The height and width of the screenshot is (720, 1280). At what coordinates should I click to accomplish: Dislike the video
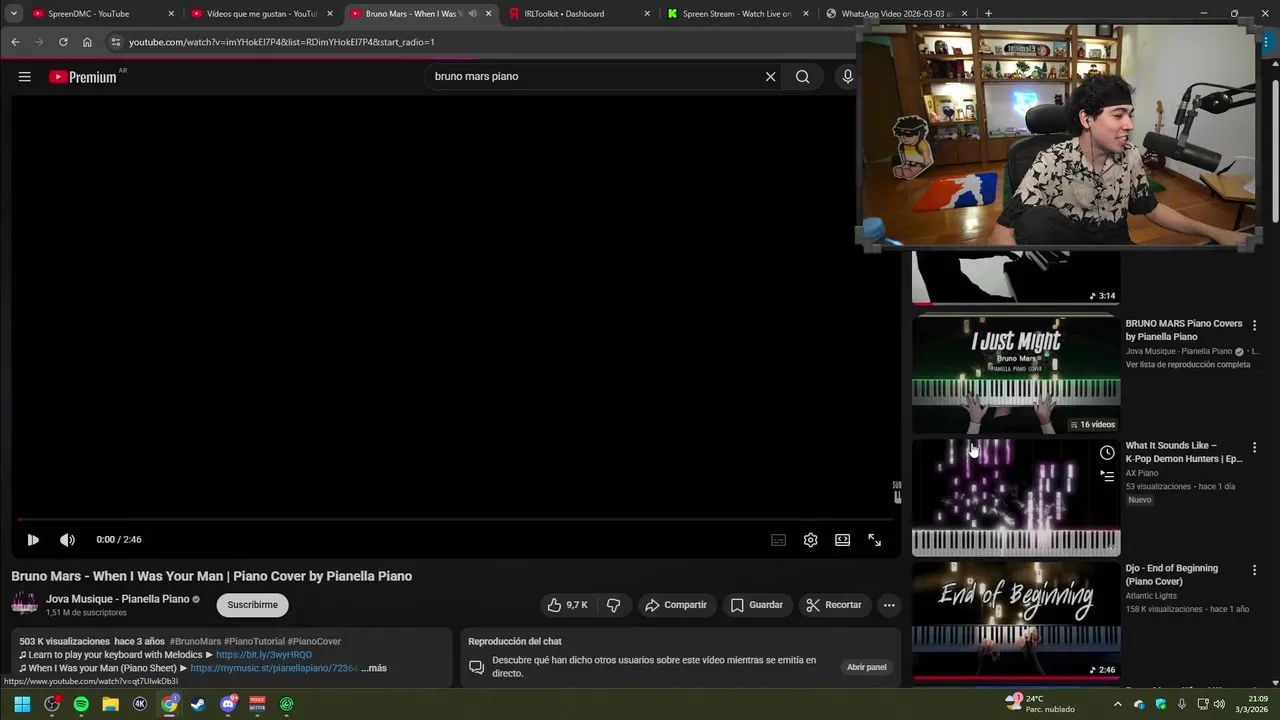[614, 605]
